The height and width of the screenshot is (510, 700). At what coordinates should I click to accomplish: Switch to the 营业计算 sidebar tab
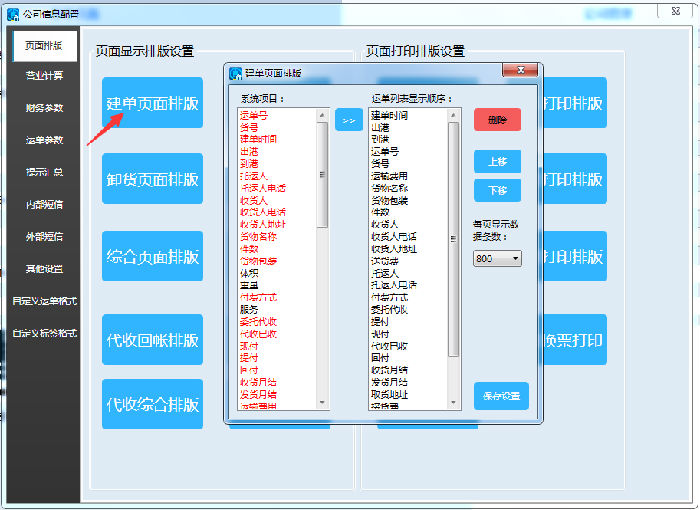point(44,76)
